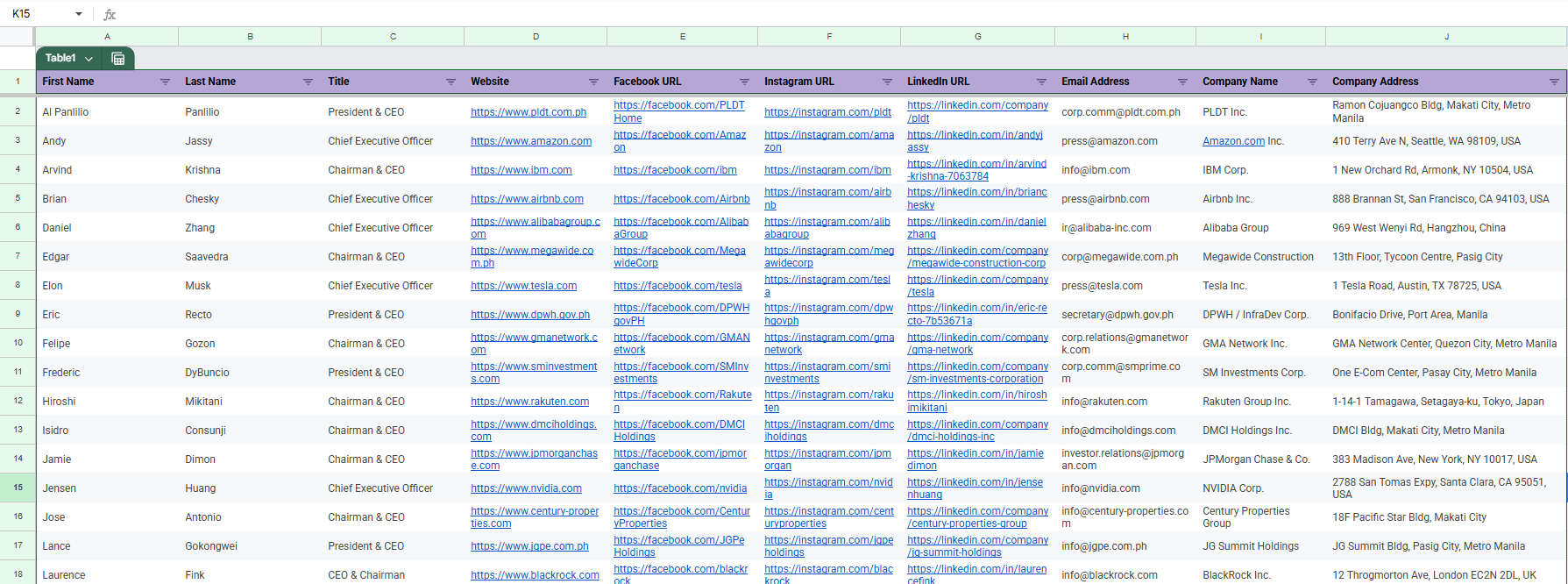Open the https://facebook.com/tesla link
This screenshot has height=584, width=1568.
click(678, 286)
